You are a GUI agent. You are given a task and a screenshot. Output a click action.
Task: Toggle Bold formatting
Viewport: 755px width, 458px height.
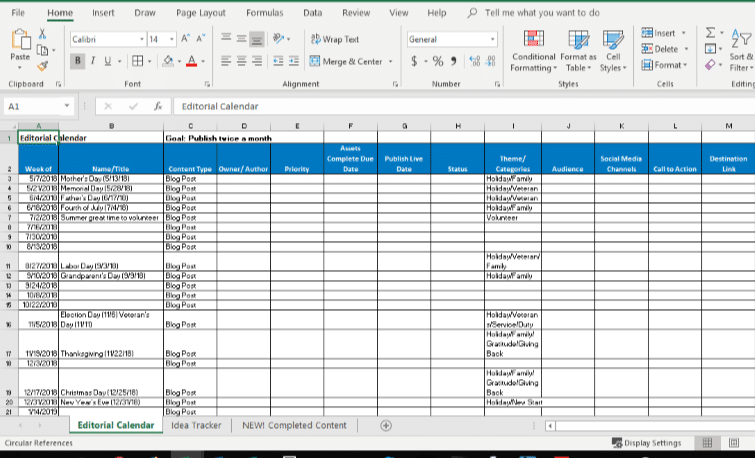[77, 62]
